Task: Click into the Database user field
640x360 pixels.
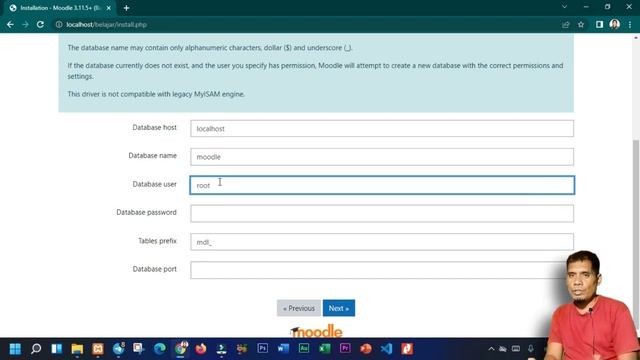Action: tap(382, 185)
